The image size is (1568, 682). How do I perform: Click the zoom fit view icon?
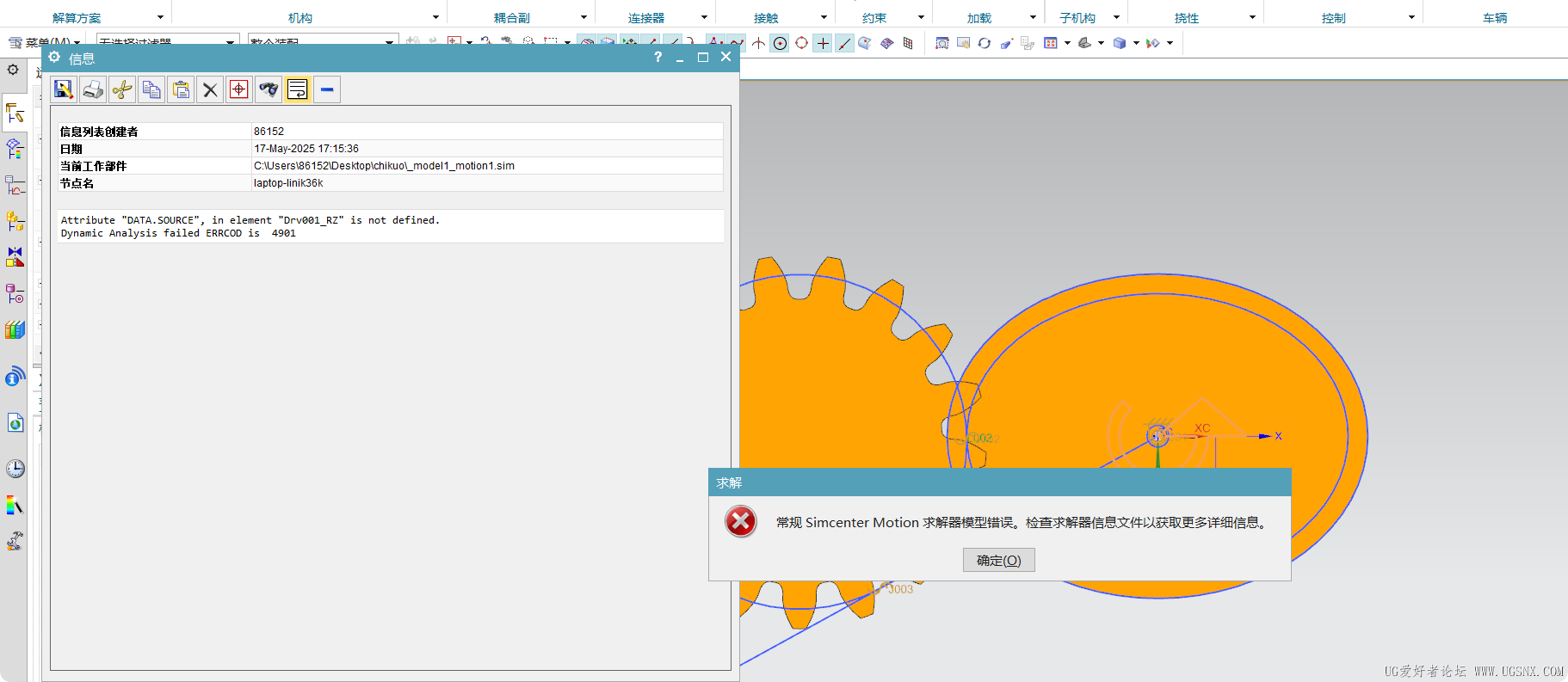pyautogui.click(x=942, y=43)
